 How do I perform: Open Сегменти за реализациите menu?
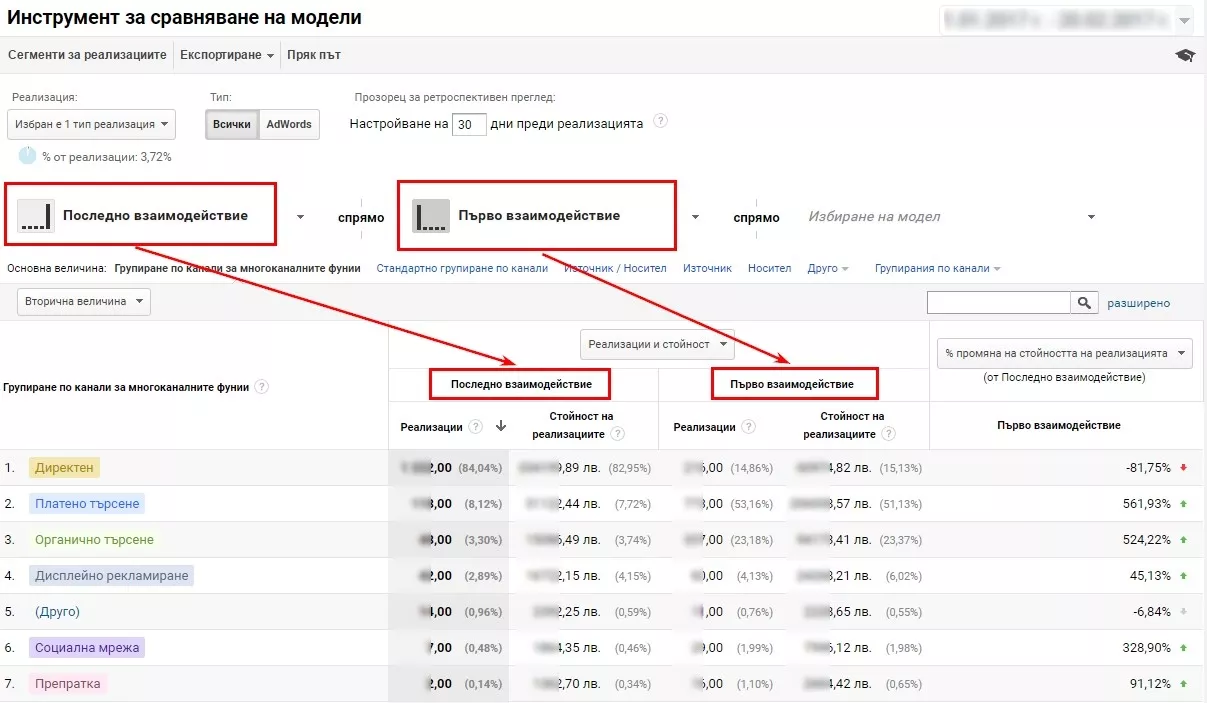87,55
